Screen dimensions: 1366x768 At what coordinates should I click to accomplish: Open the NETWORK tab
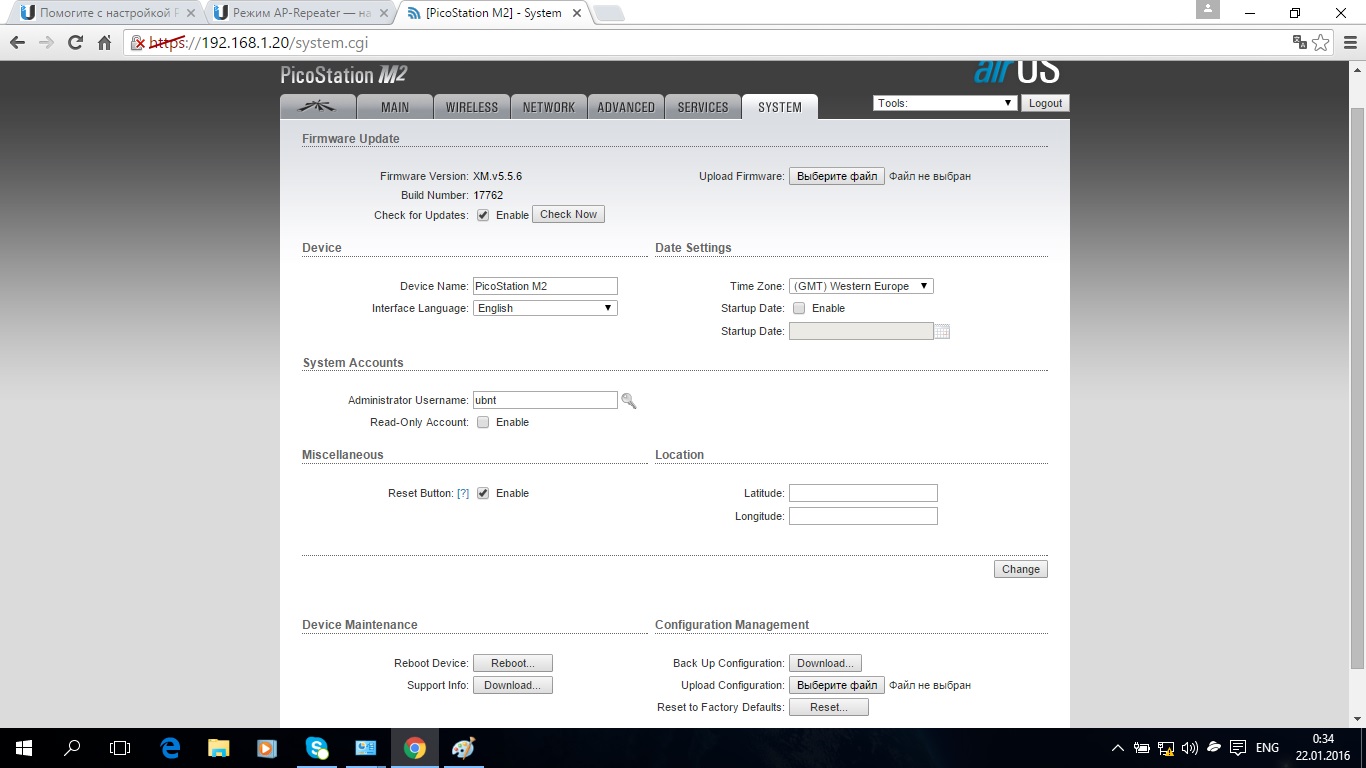coord(549,107)
